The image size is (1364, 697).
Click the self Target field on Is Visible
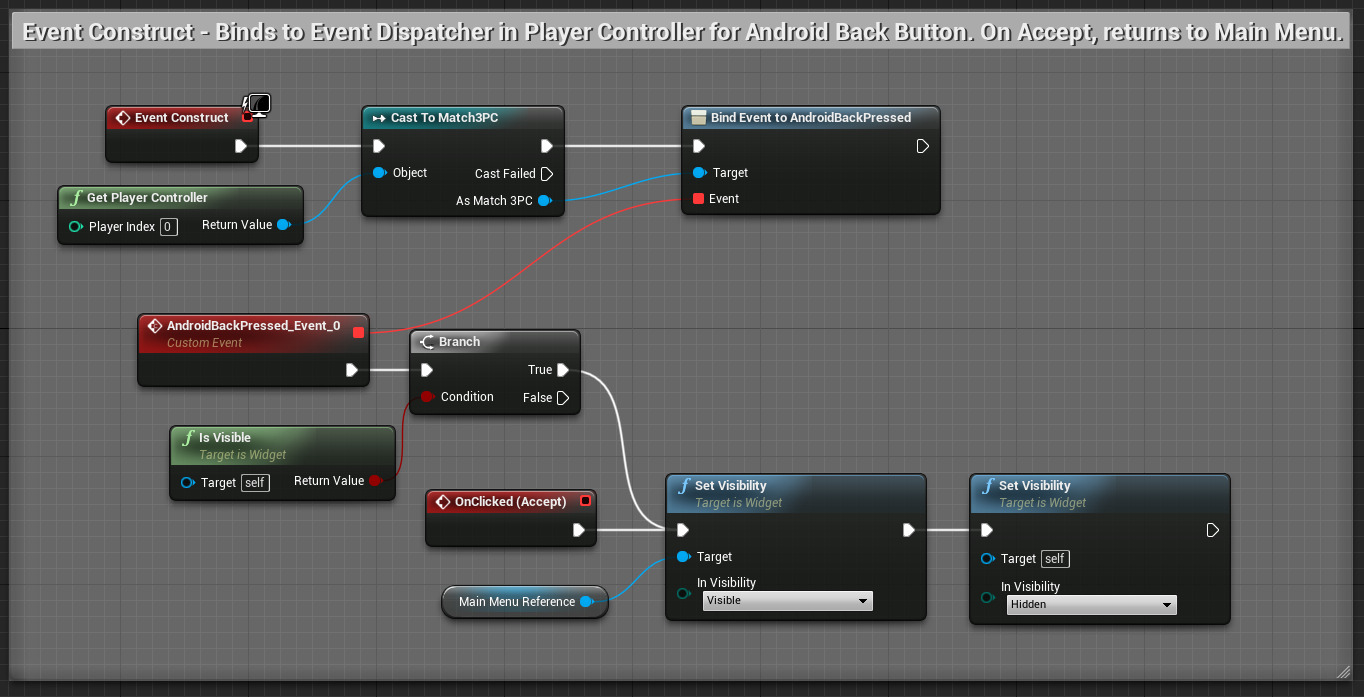click(x=255, y=482)
